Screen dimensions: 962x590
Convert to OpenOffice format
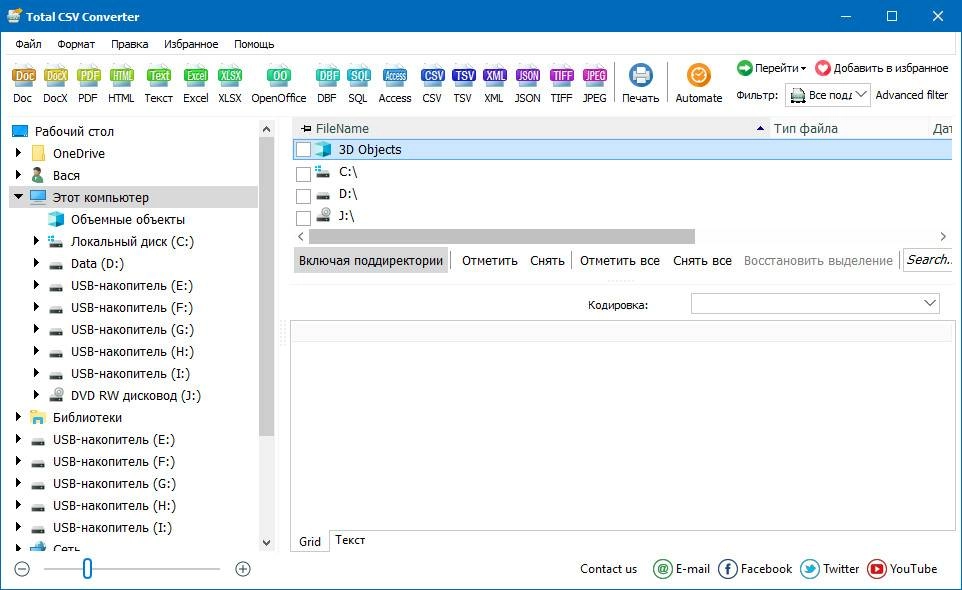279,84
